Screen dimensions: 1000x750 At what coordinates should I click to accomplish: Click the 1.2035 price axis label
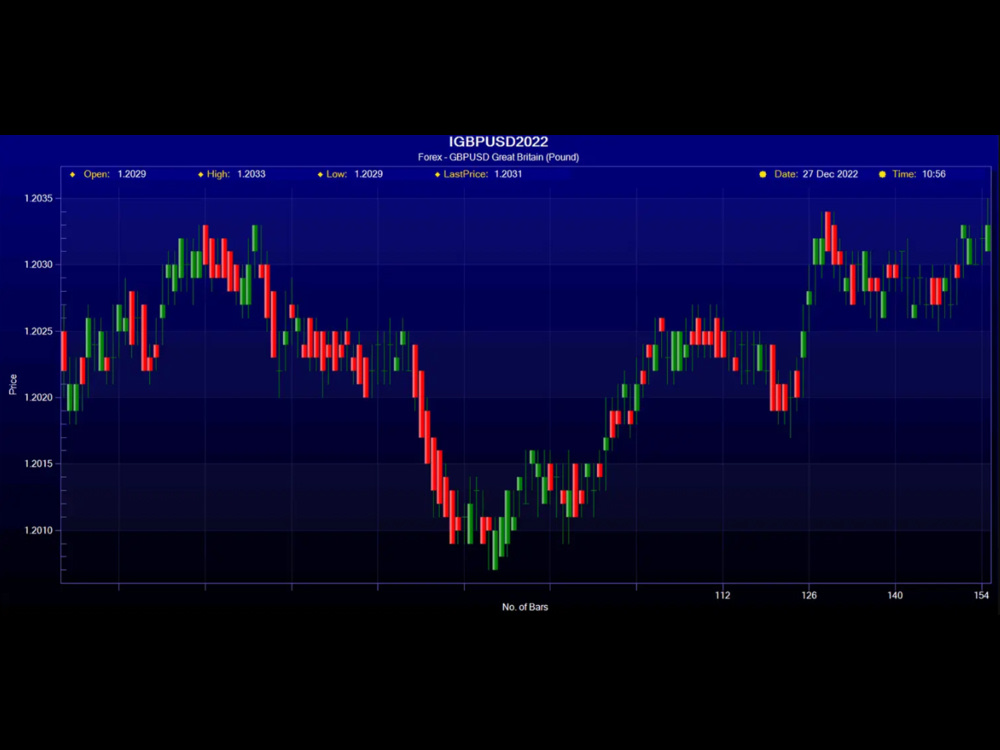(38, 198)
